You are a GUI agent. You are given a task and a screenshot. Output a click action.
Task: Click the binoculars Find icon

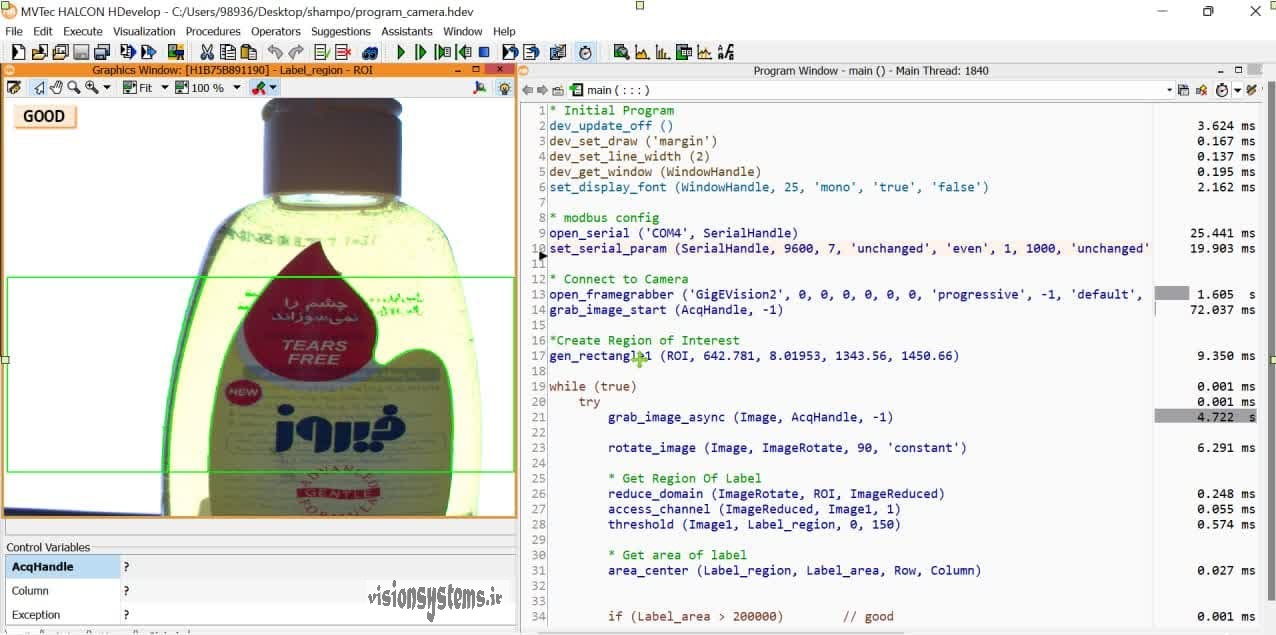click(x=370, y=52)
